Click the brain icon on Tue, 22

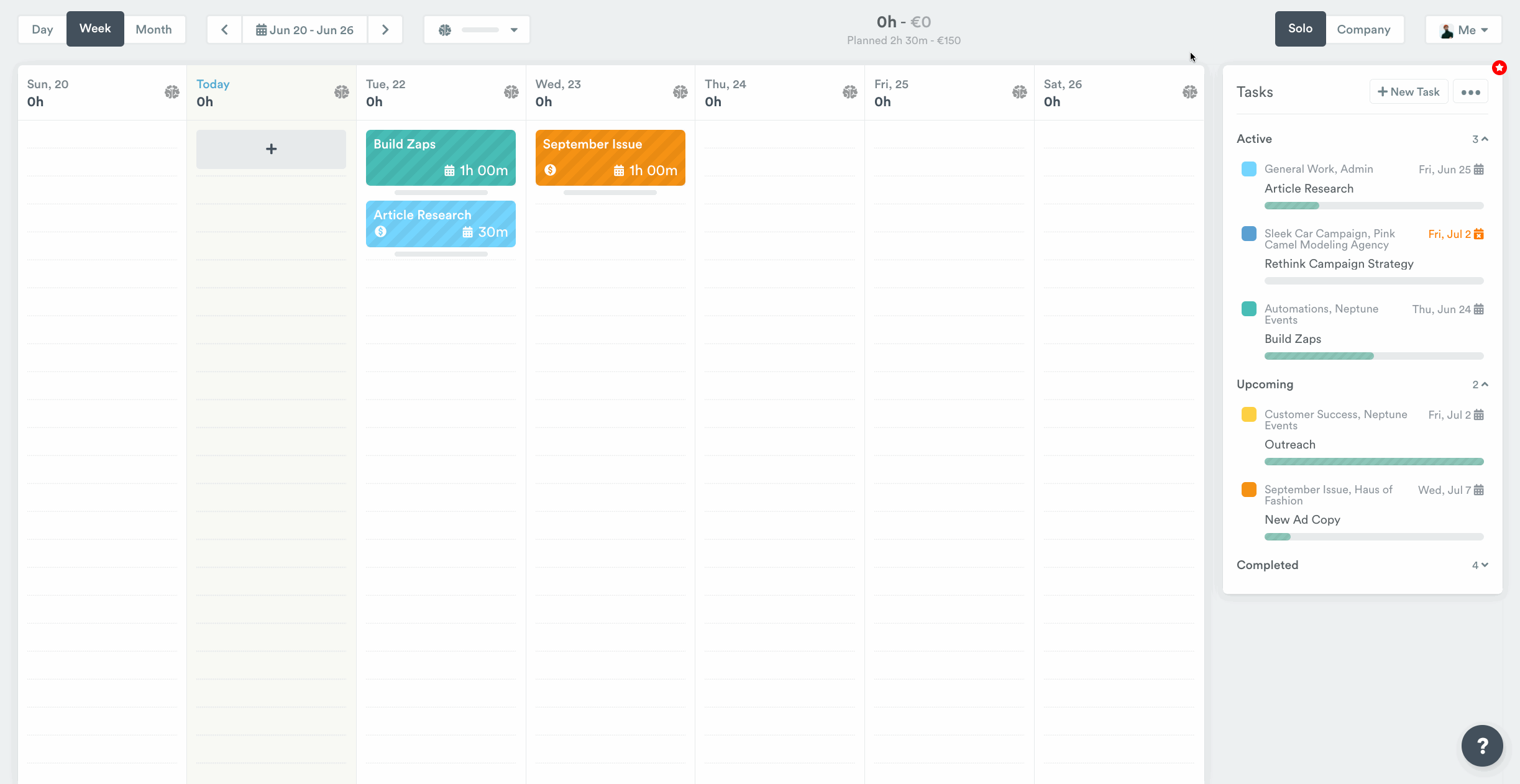pos(511,93)
